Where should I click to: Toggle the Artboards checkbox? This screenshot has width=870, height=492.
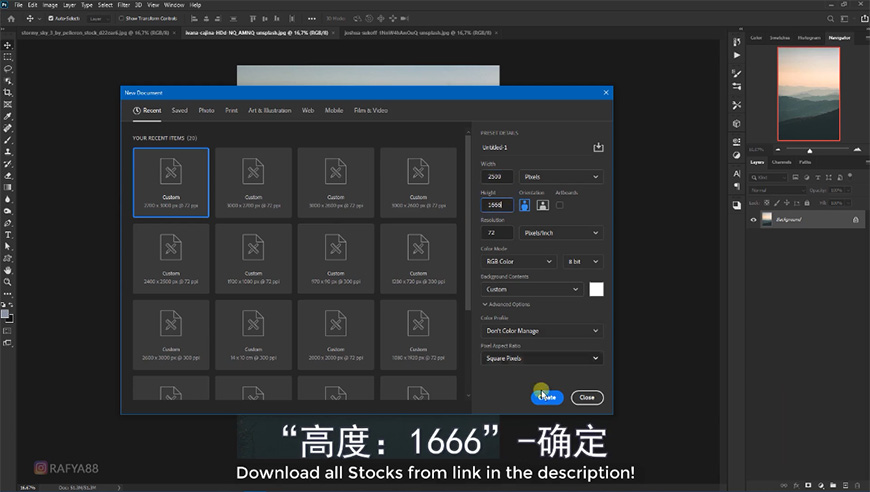[559, 205]
